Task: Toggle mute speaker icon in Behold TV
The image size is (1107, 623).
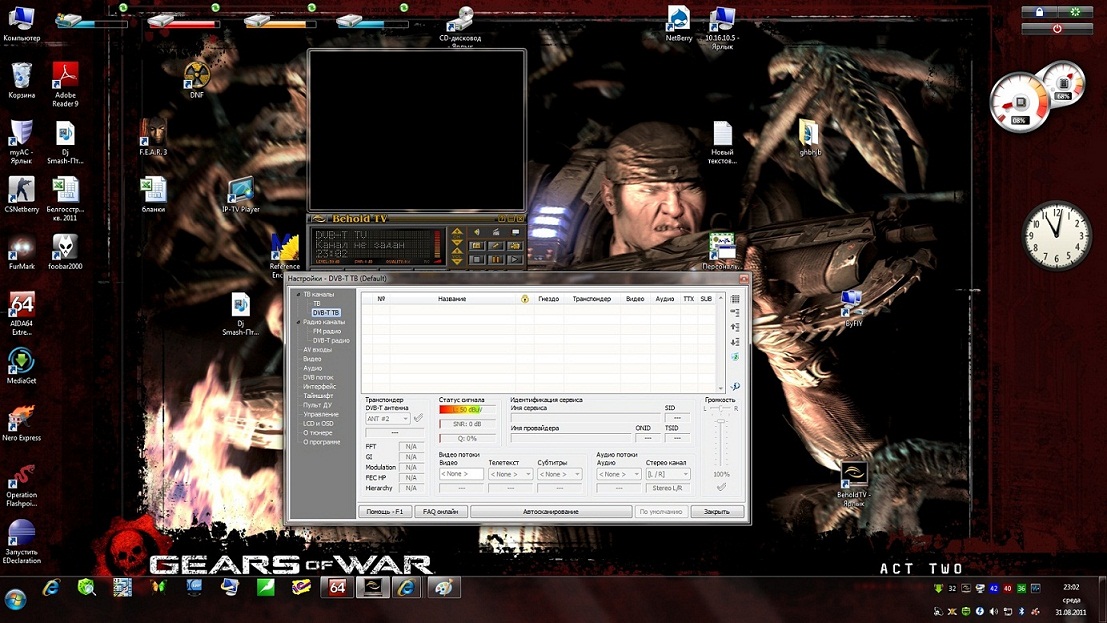Action: click(x=477, y=233)
